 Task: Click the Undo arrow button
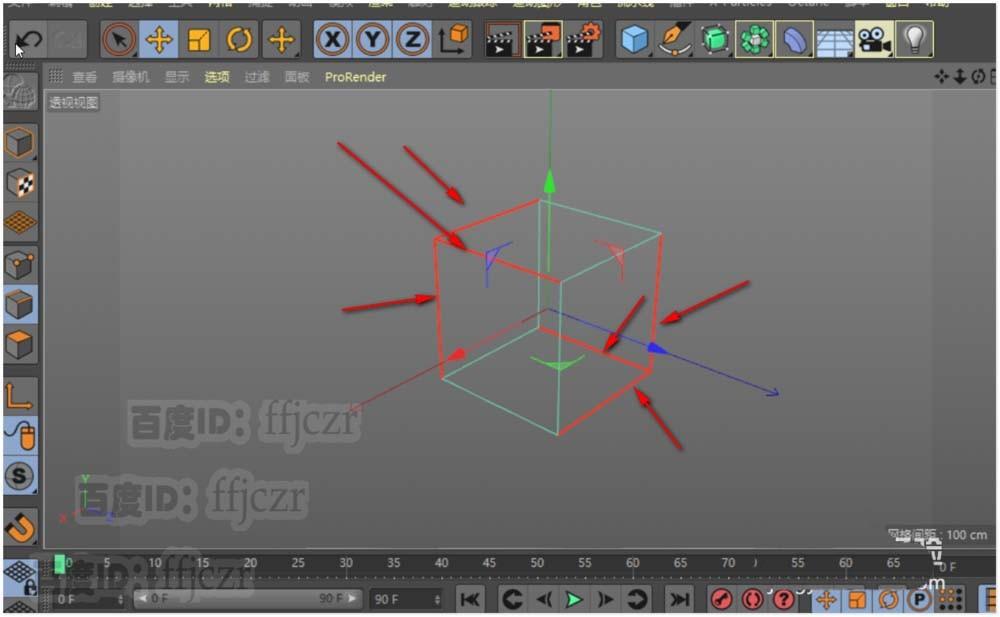pos(27,40)
